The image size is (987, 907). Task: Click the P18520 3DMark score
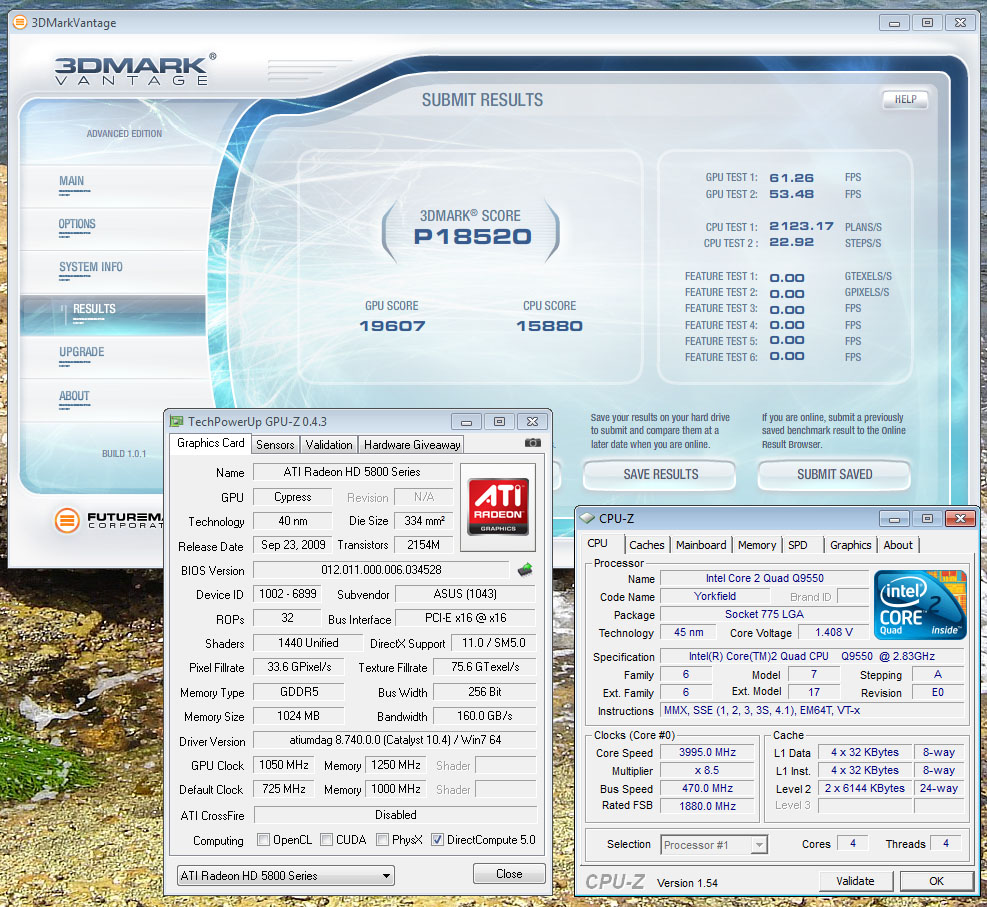click(472, 237)
